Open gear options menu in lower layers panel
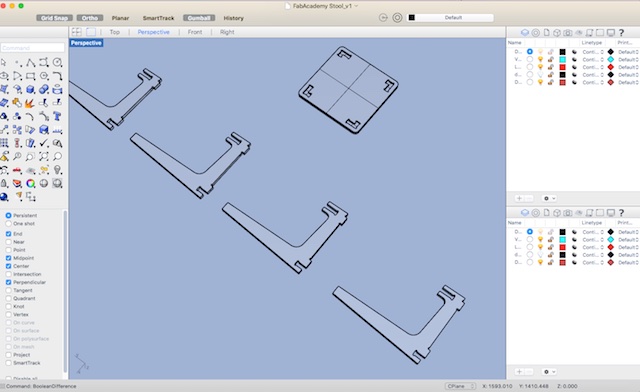The width and height of the screenshot is (640, 392). pyautogui.click(x=549, y=372)
